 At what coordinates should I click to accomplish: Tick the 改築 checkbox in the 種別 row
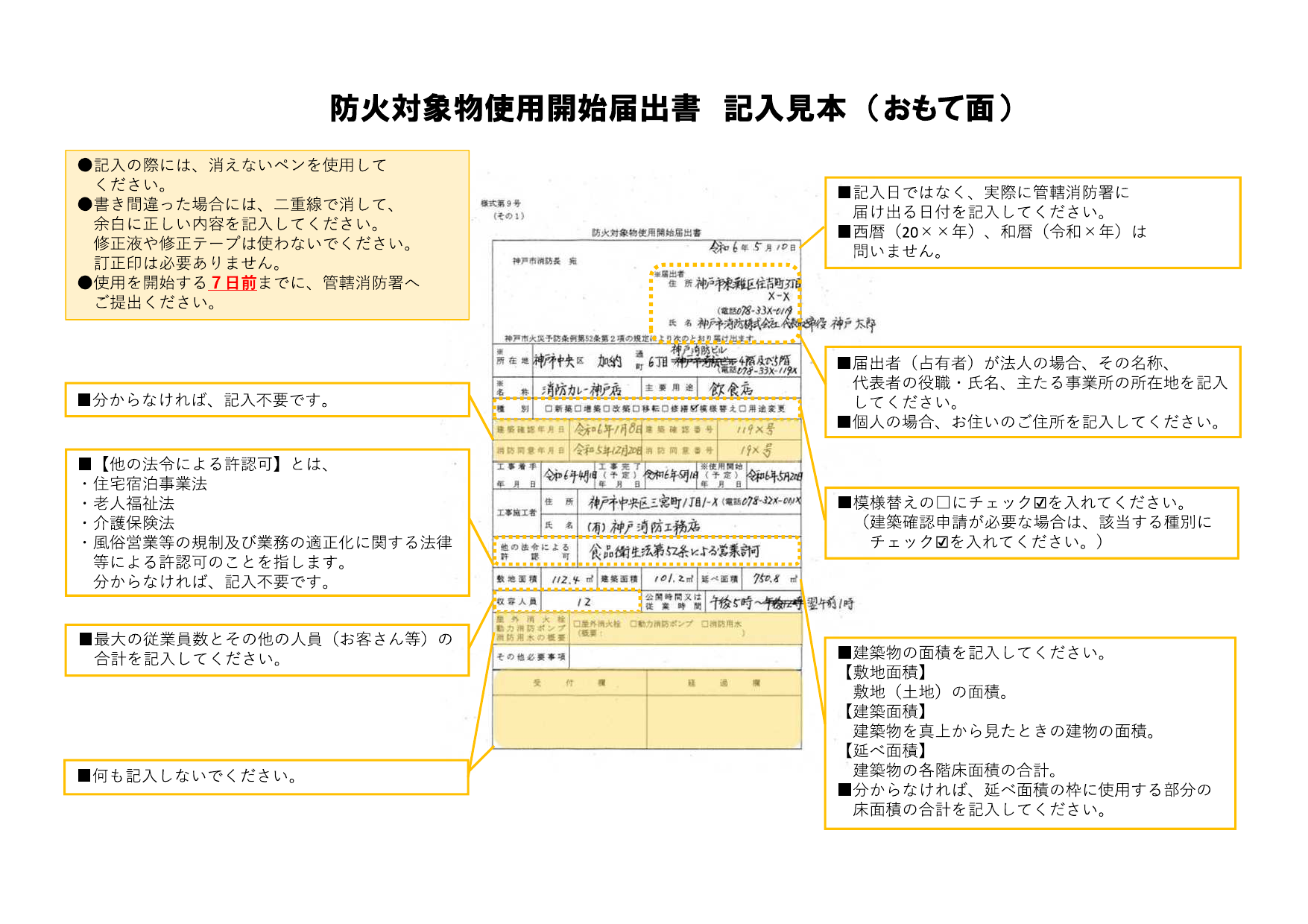click(607, 408)
